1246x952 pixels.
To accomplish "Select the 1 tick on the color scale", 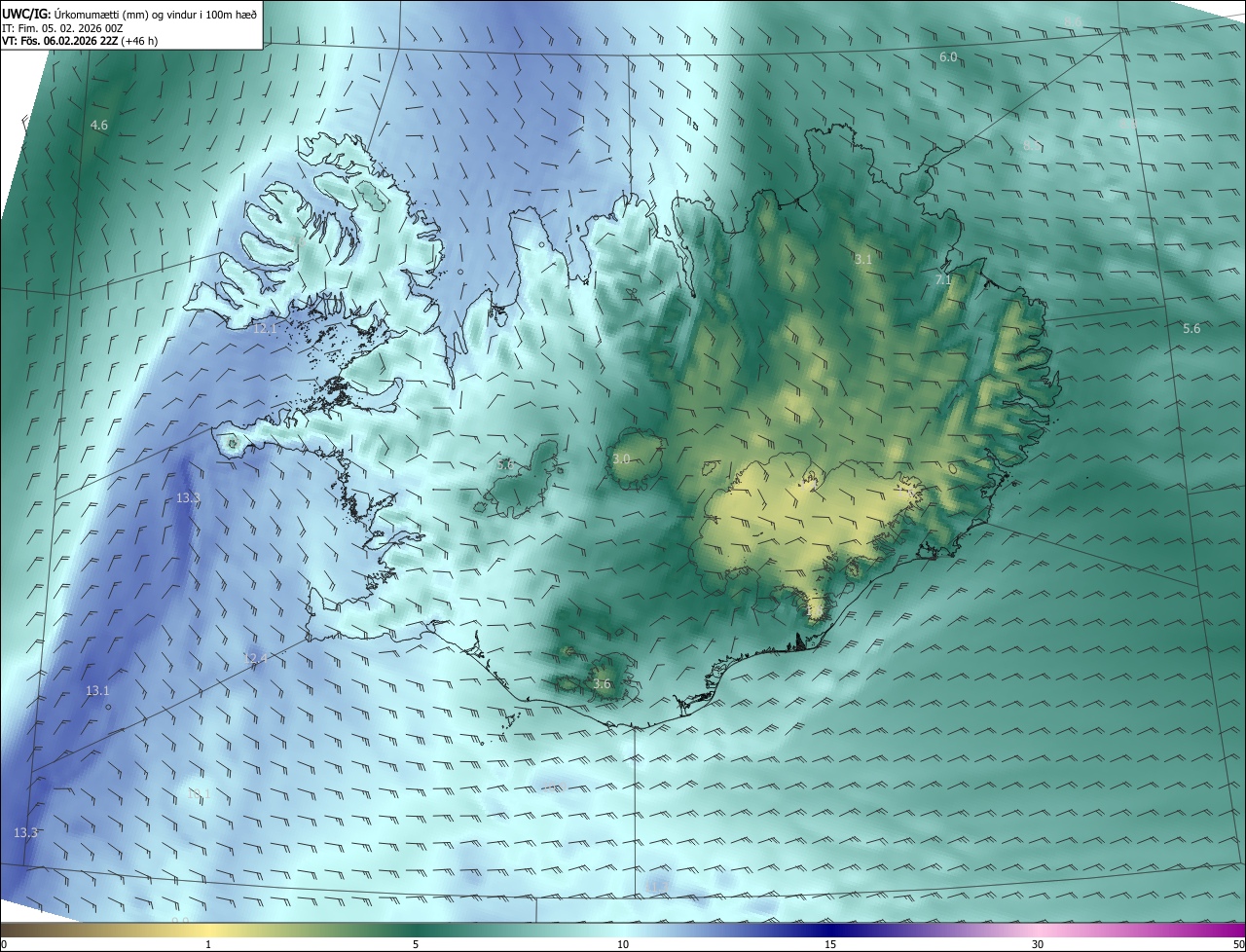I will 208,944.
